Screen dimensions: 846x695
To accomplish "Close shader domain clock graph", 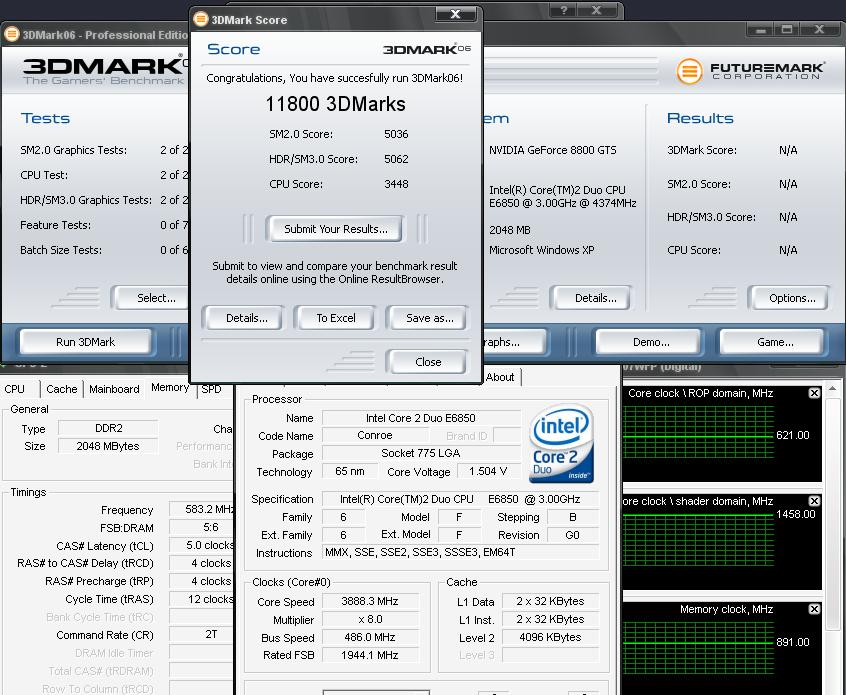I will tap(814, 501).
